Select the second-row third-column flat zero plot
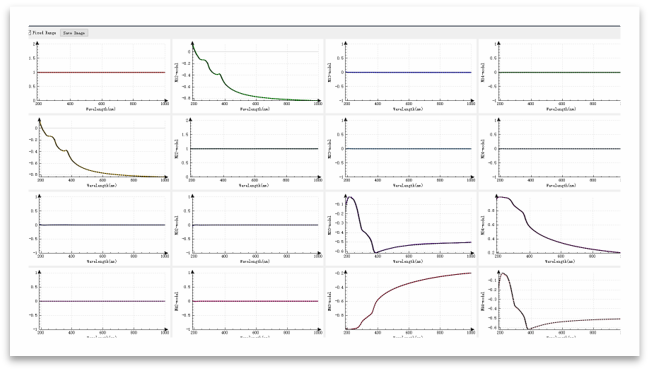The image size is (650, 370). pyautogui.click(x=401, y=152)
